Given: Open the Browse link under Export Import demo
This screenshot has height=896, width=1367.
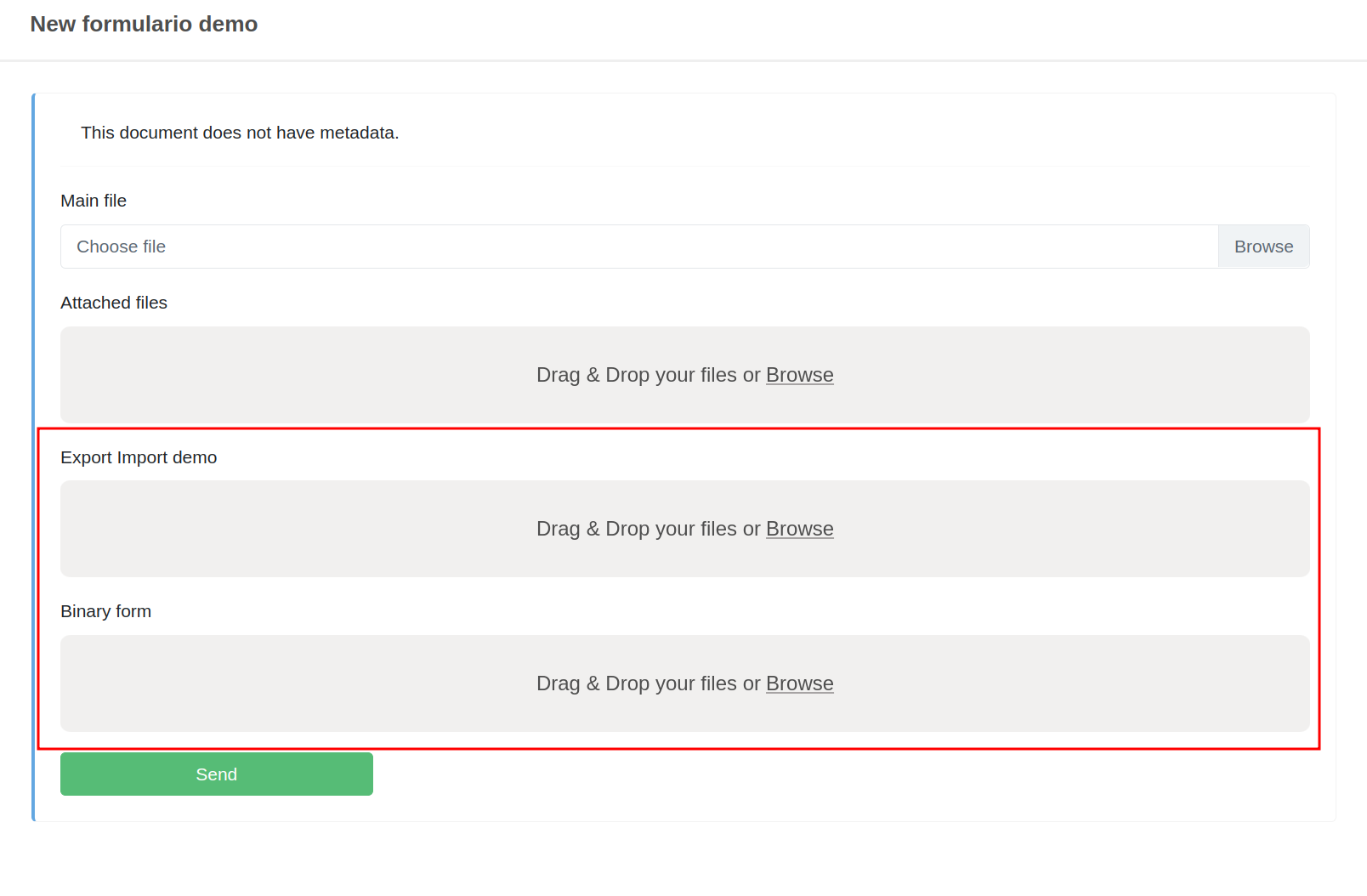Looking at the screenshot, I should (799, 529).
